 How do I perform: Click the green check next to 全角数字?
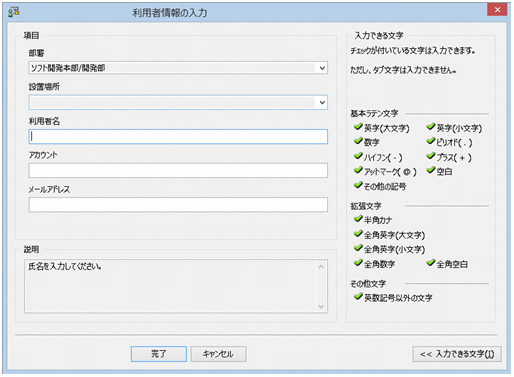point(358,263)
